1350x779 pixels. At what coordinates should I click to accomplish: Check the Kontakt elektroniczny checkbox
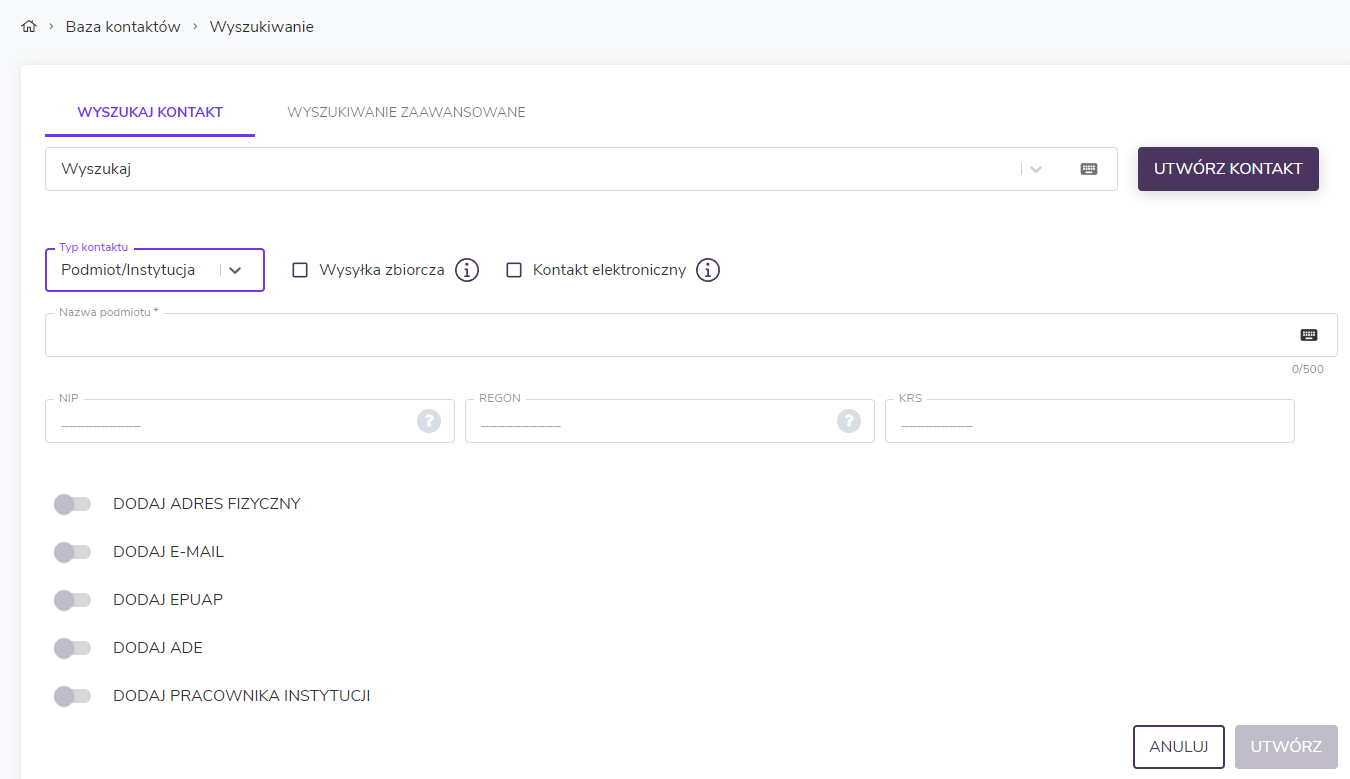pos(514,270)
